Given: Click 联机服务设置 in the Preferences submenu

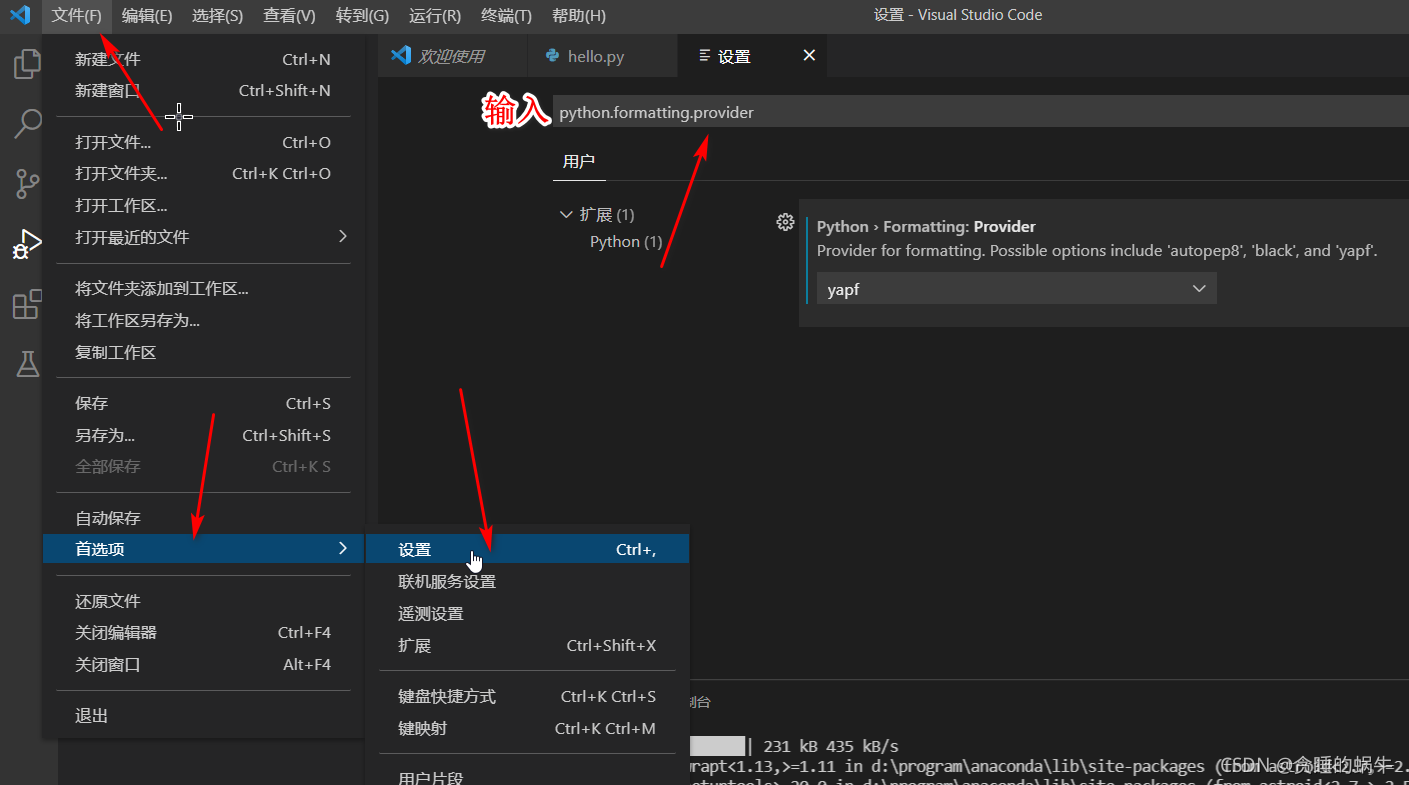Looking at the screenshot, I should tap(527, 581).
